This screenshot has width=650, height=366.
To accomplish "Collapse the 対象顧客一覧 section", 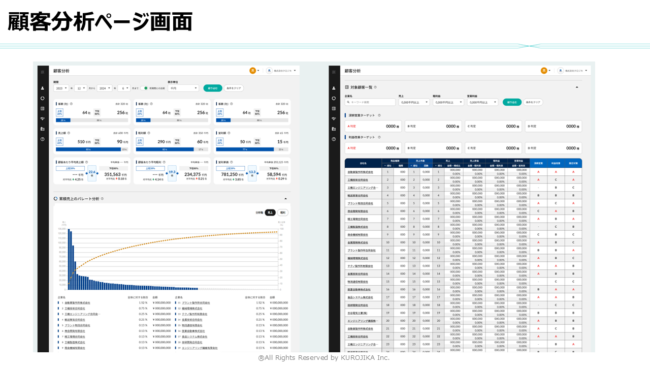I will tap(577, 87).
